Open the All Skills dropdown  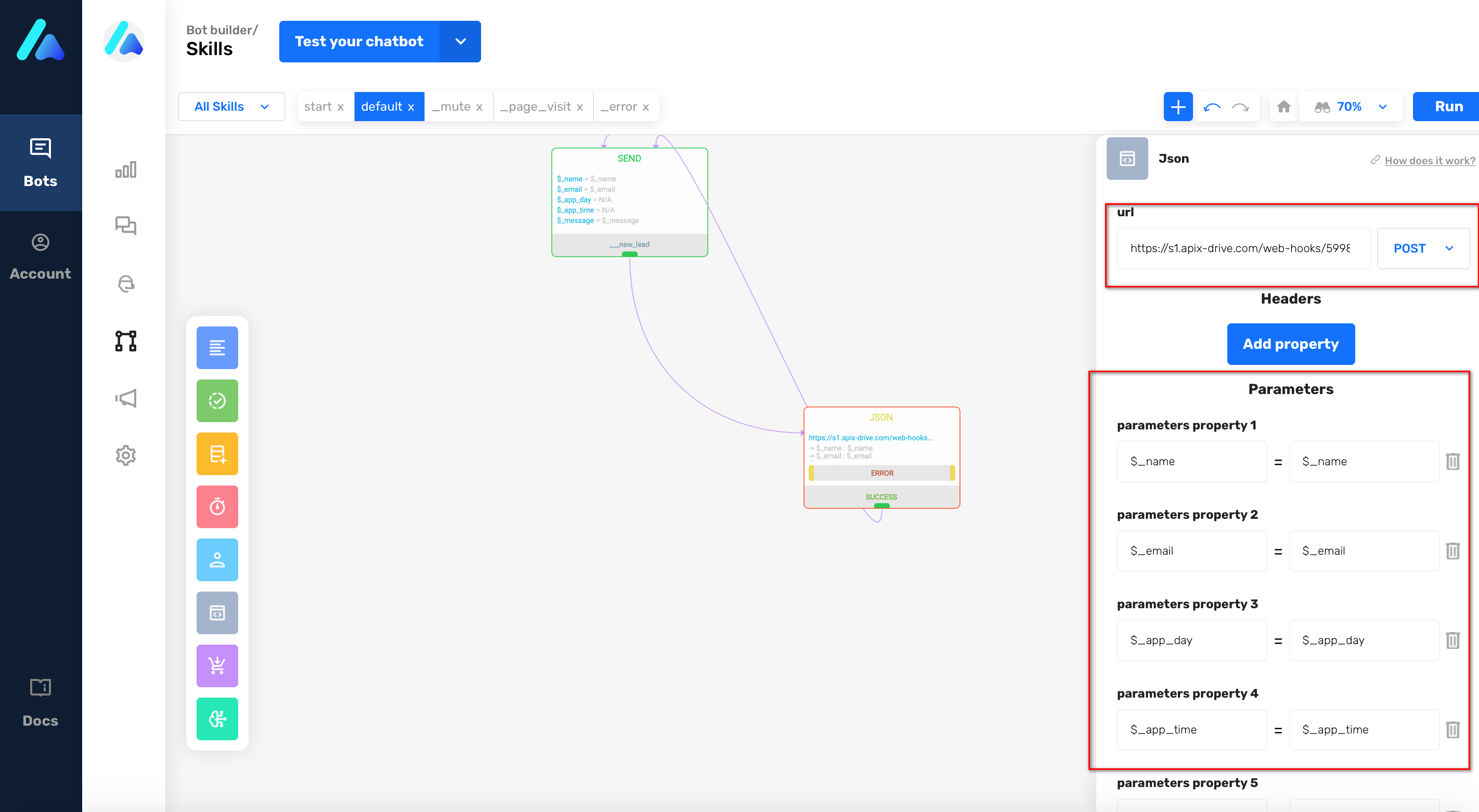pos(231,107)
